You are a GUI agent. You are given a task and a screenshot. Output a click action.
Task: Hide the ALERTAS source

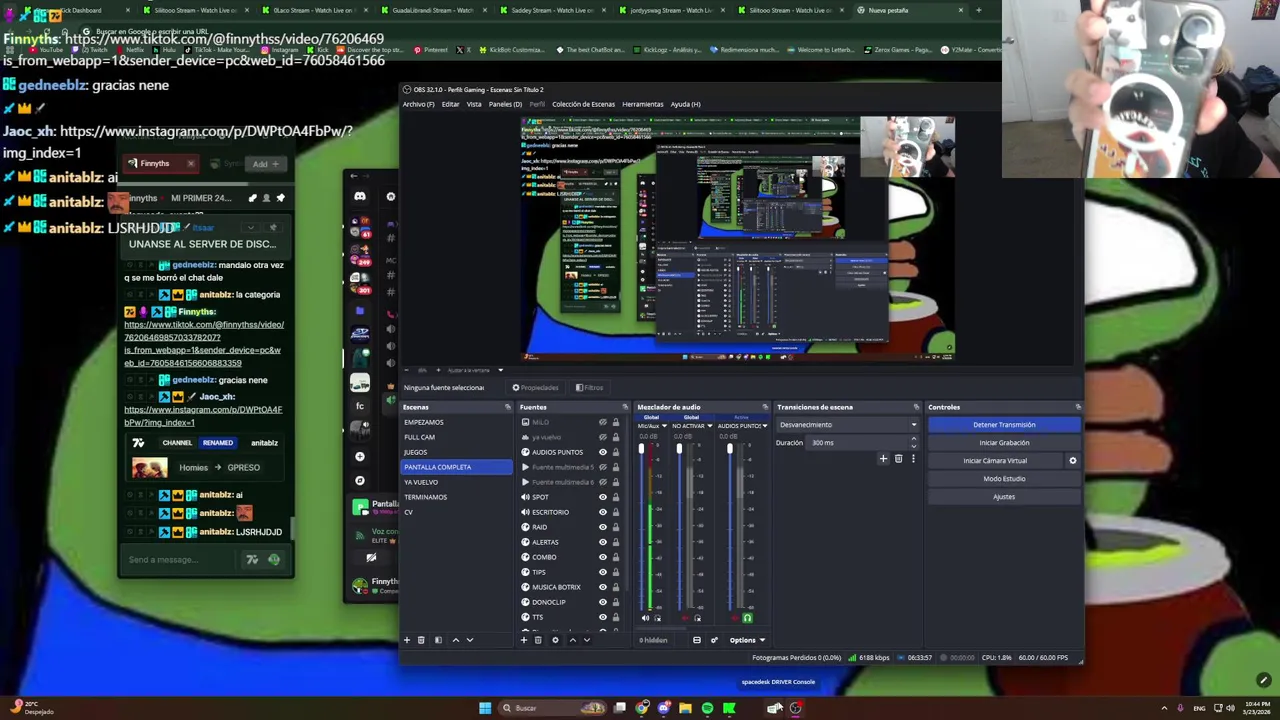click(602, 542)
